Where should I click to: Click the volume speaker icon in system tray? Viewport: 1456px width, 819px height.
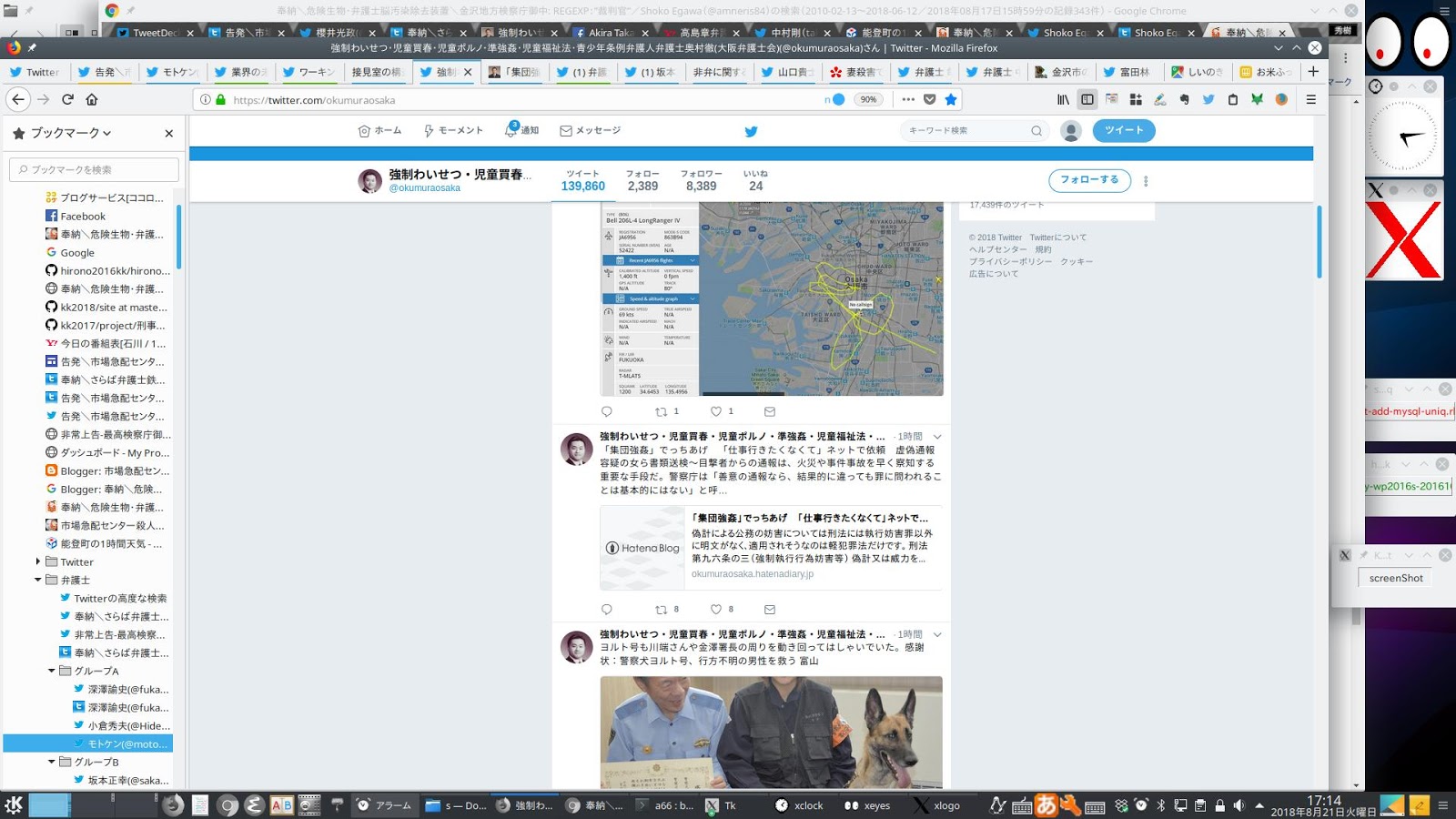(1239, 805)
